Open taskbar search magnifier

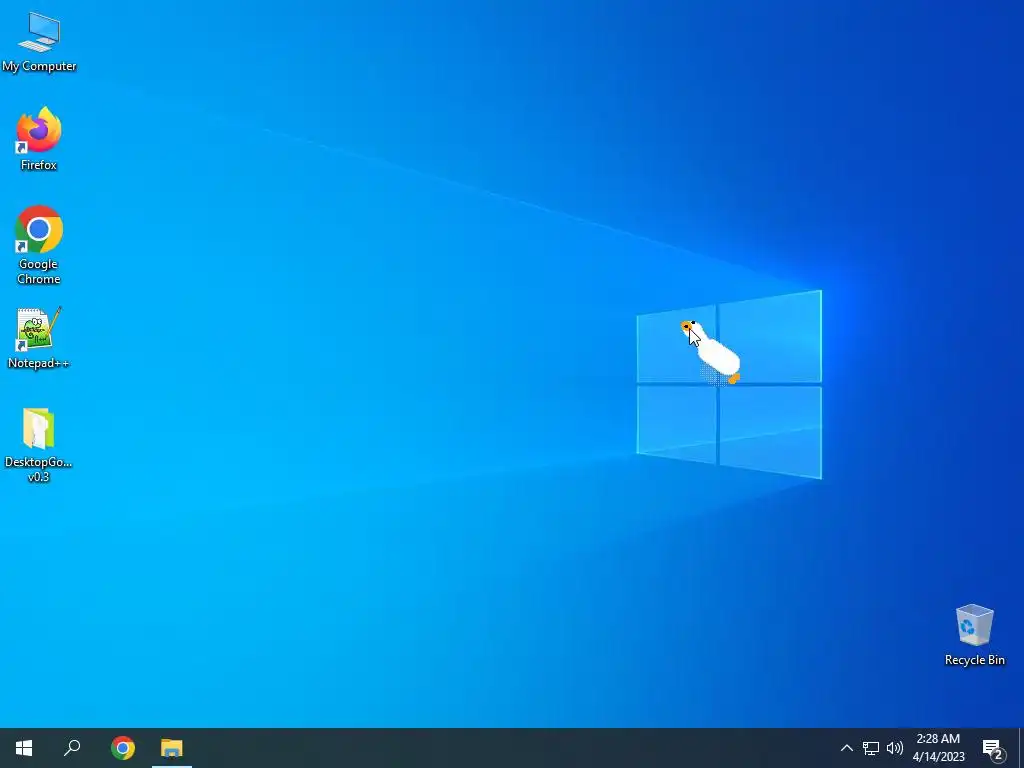point(72,748)
